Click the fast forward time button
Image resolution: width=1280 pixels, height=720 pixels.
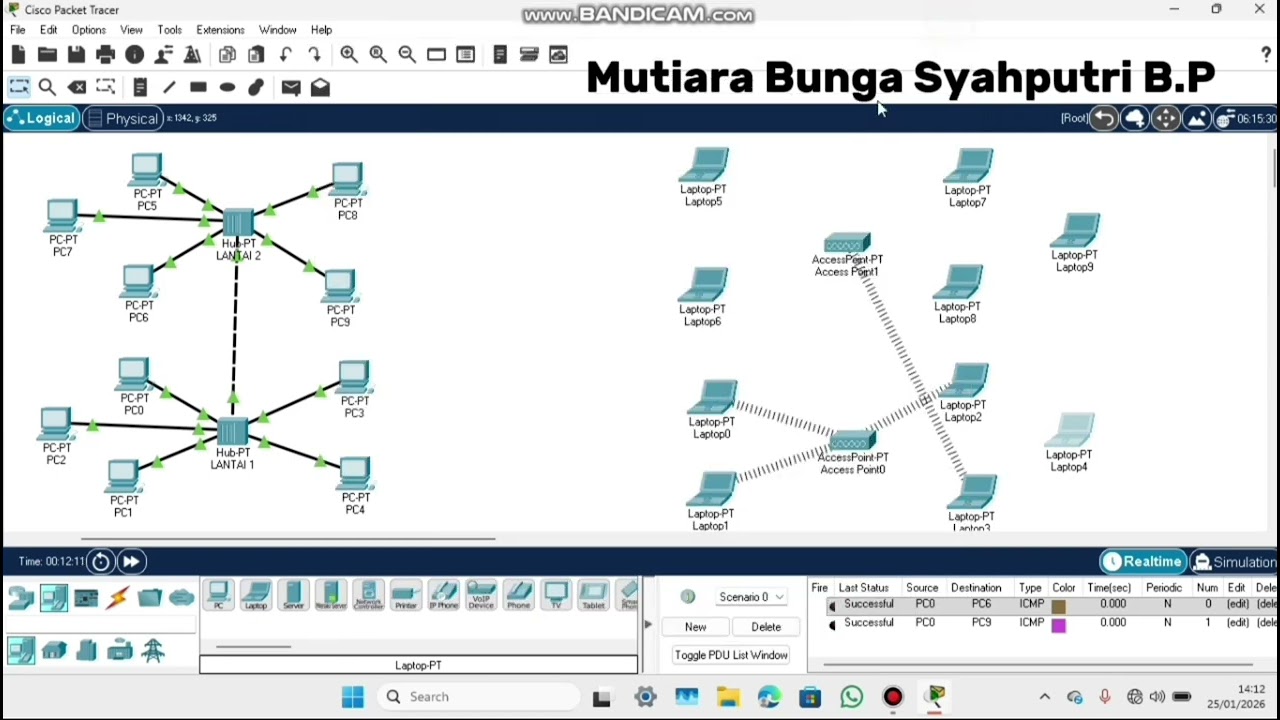[x=131, y=562]
